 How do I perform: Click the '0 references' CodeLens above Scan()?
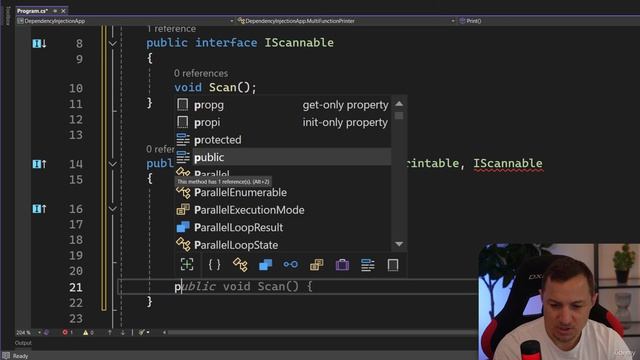tap(201, 73)
